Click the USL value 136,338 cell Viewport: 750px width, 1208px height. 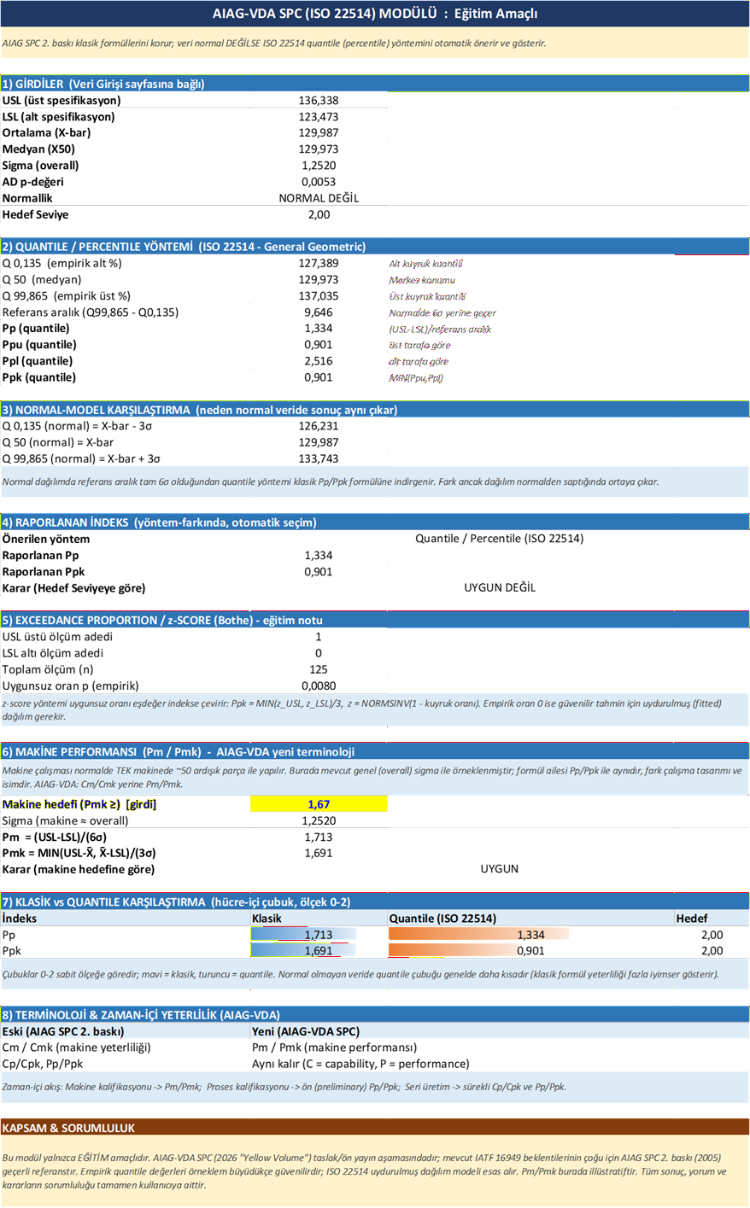318,100
